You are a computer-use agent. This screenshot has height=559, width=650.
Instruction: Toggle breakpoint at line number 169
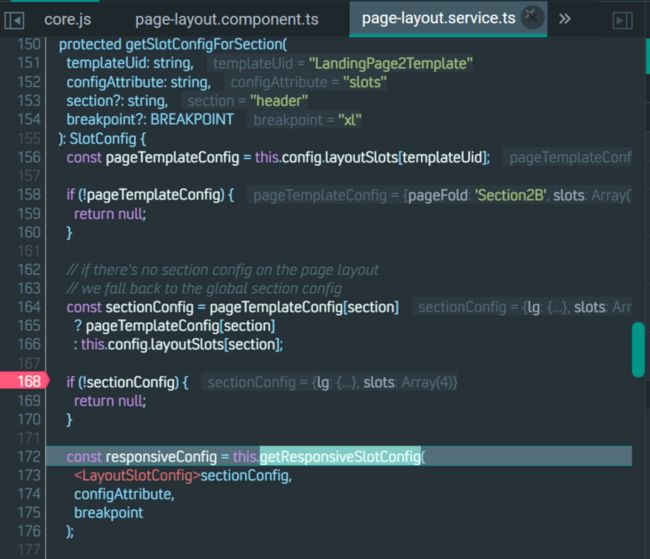[29, 401]
